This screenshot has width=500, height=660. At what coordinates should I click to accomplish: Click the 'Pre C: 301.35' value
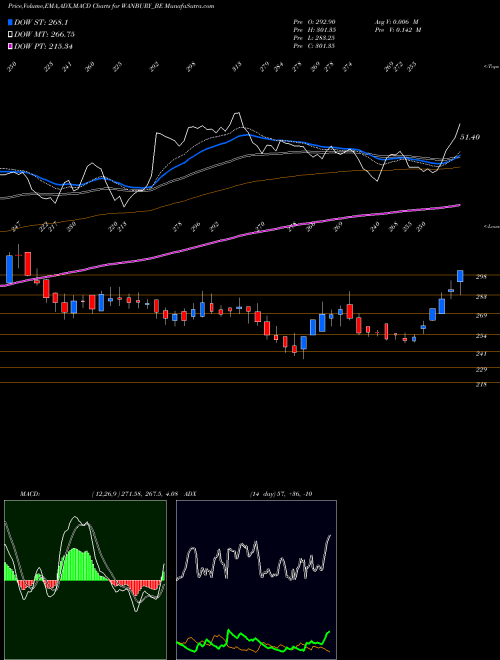314,46
